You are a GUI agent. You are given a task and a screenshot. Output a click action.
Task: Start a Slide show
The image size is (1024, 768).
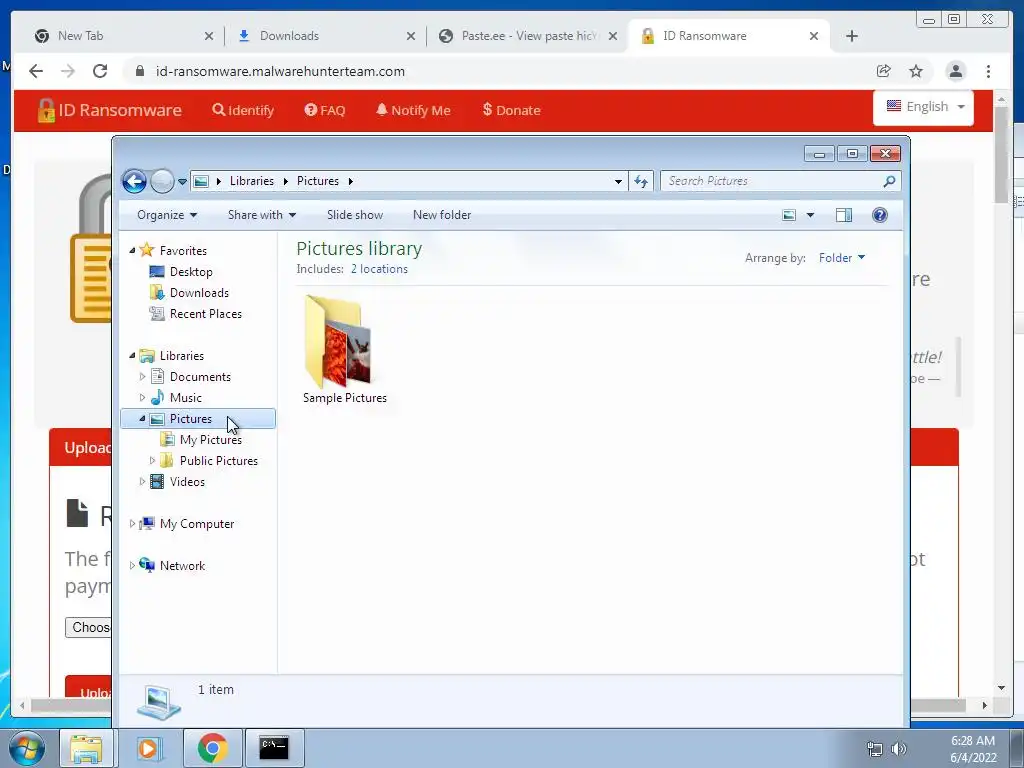pos(355,215)
